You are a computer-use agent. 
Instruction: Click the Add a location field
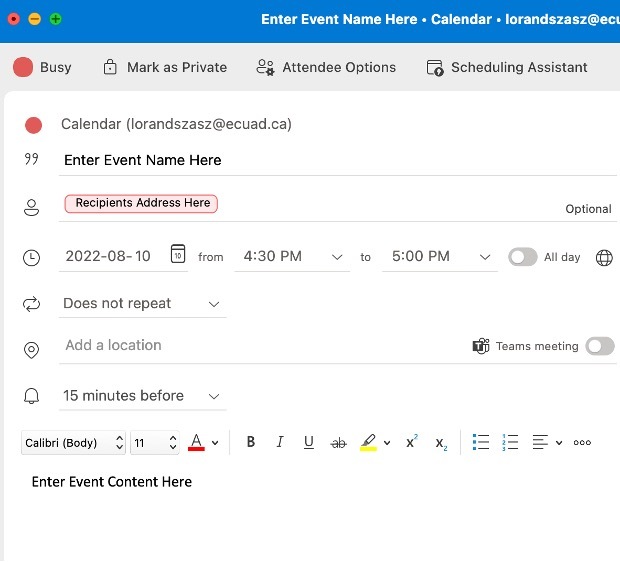[261, 345]
